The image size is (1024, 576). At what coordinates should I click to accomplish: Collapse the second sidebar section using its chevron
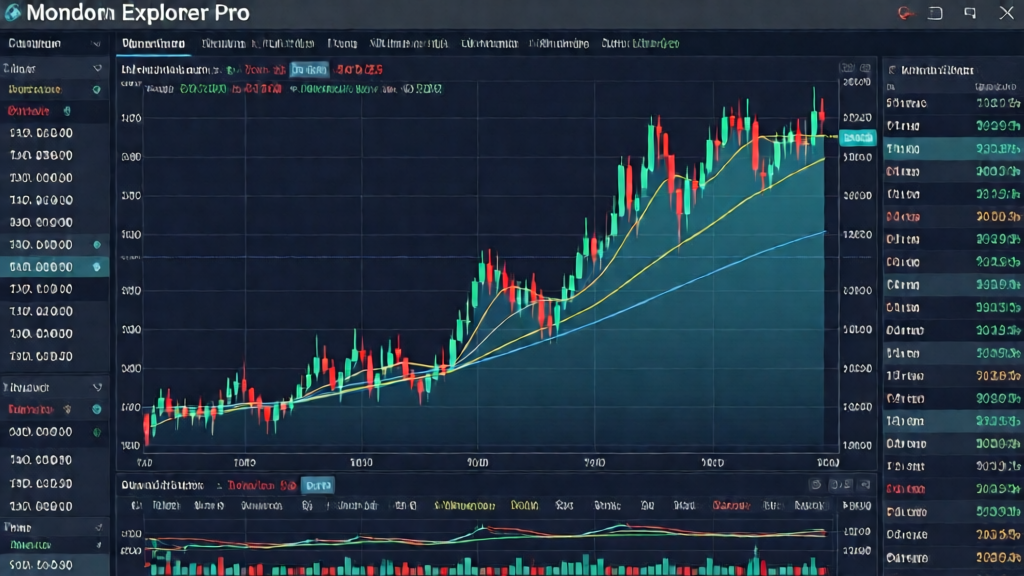pos(97,68)
